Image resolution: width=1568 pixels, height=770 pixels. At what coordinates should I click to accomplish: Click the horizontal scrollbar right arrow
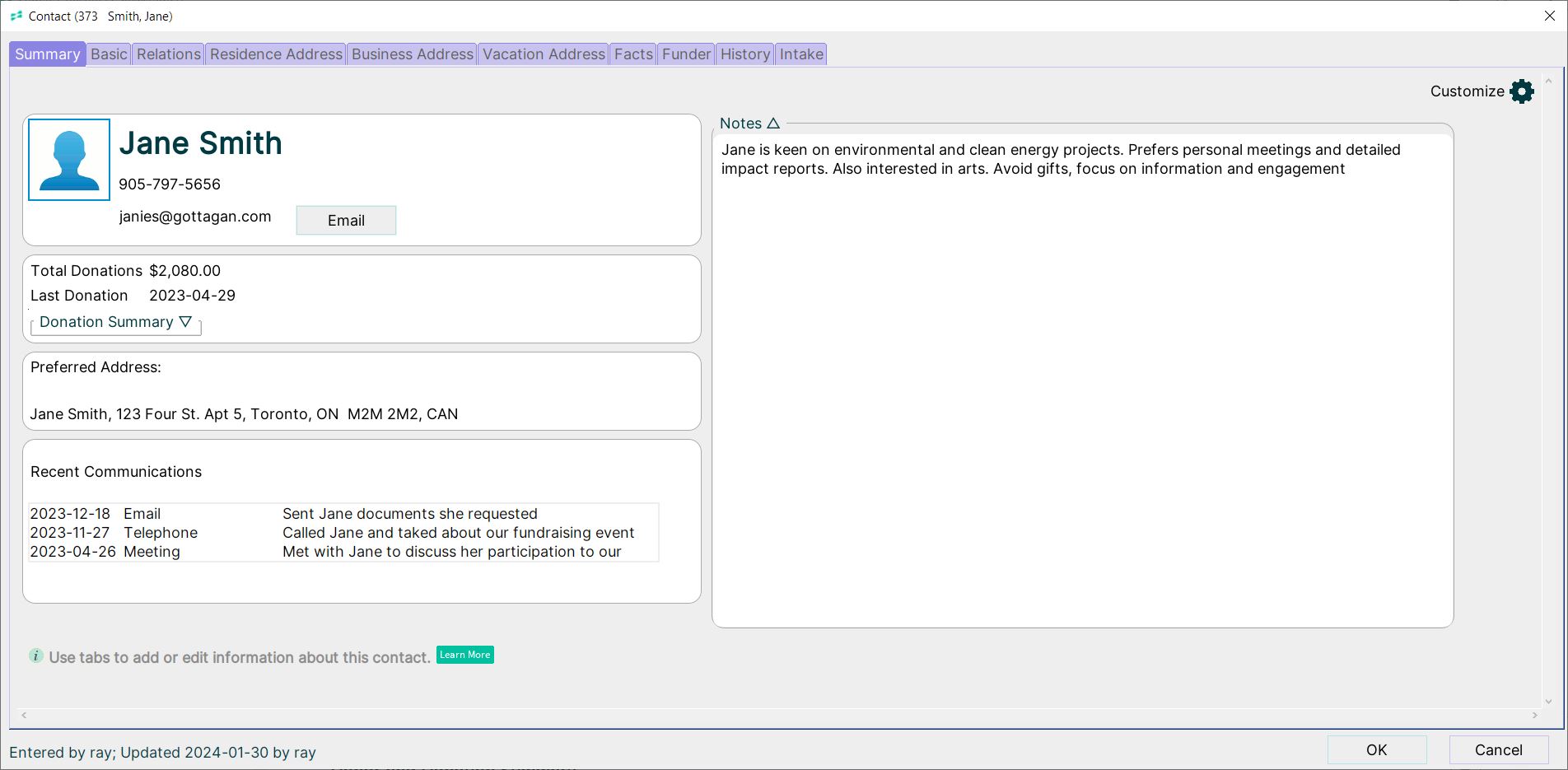(1535, 715)
